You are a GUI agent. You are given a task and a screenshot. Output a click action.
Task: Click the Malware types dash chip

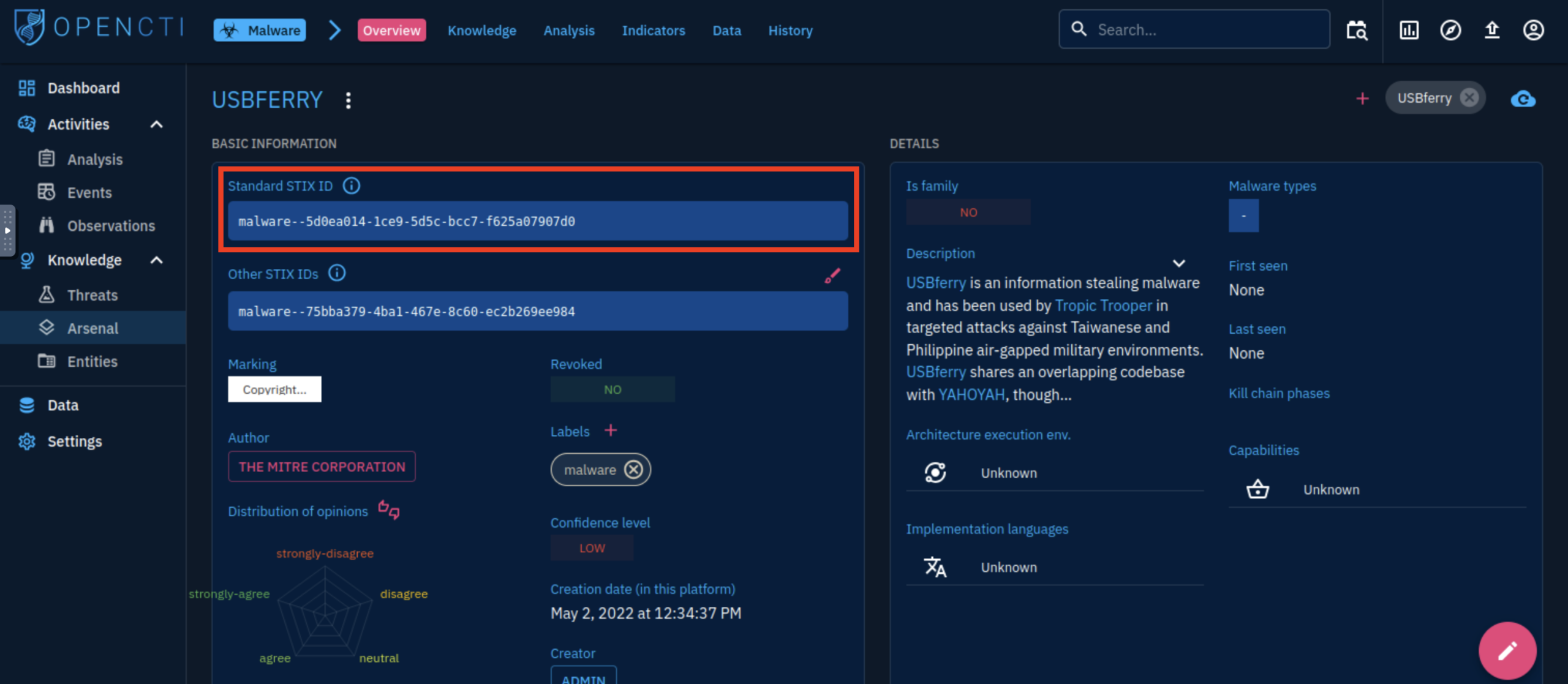1243,216
